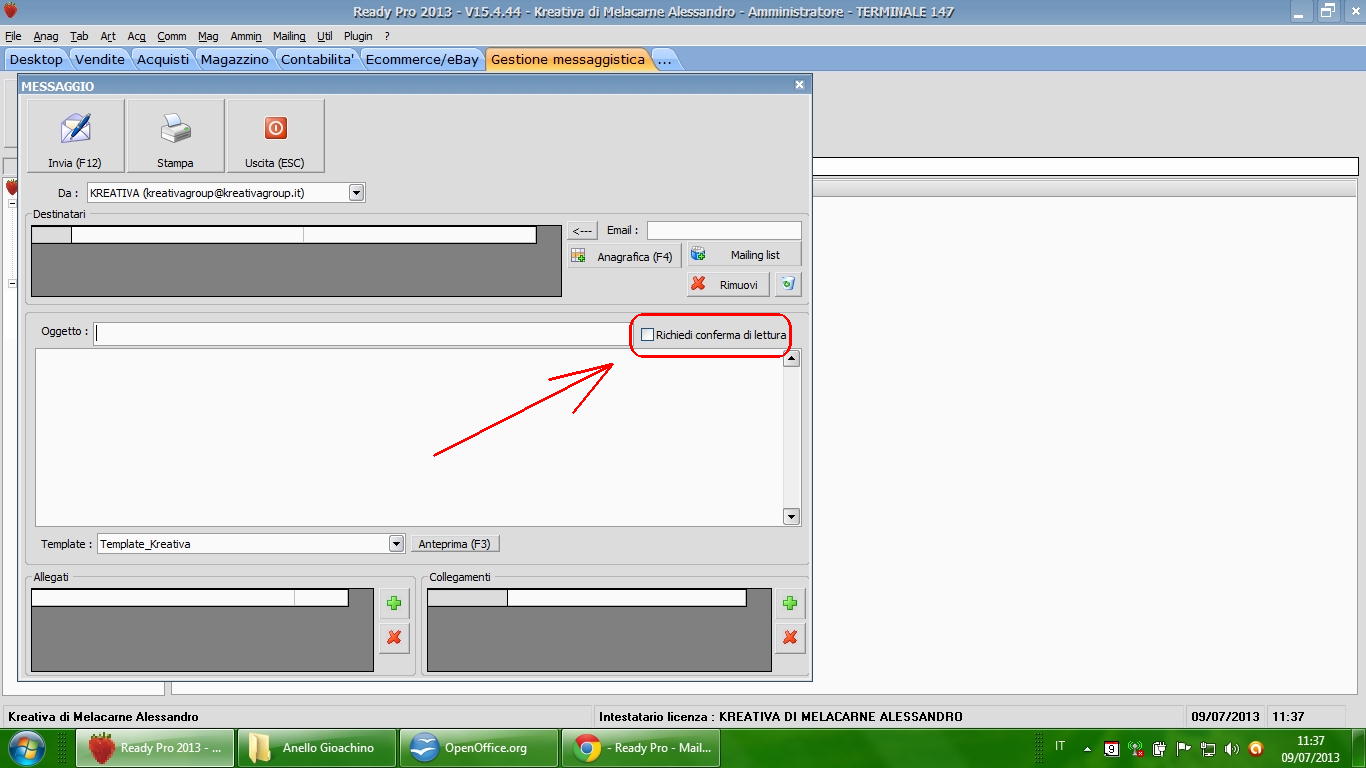Select the Gestione messaggistica tab
The height and width of the screenshot is (768, 1366).
[x=568, y=59]
